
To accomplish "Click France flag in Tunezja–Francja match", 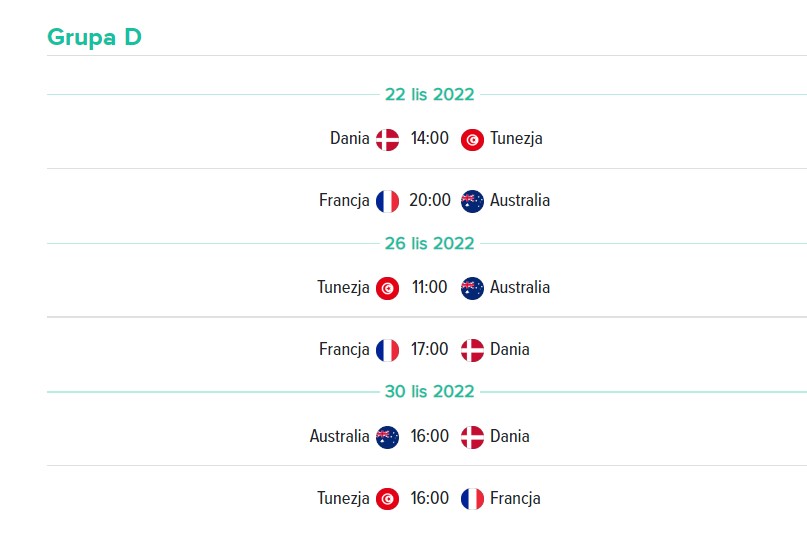I will pyautogui.click(x=472, y=499).
